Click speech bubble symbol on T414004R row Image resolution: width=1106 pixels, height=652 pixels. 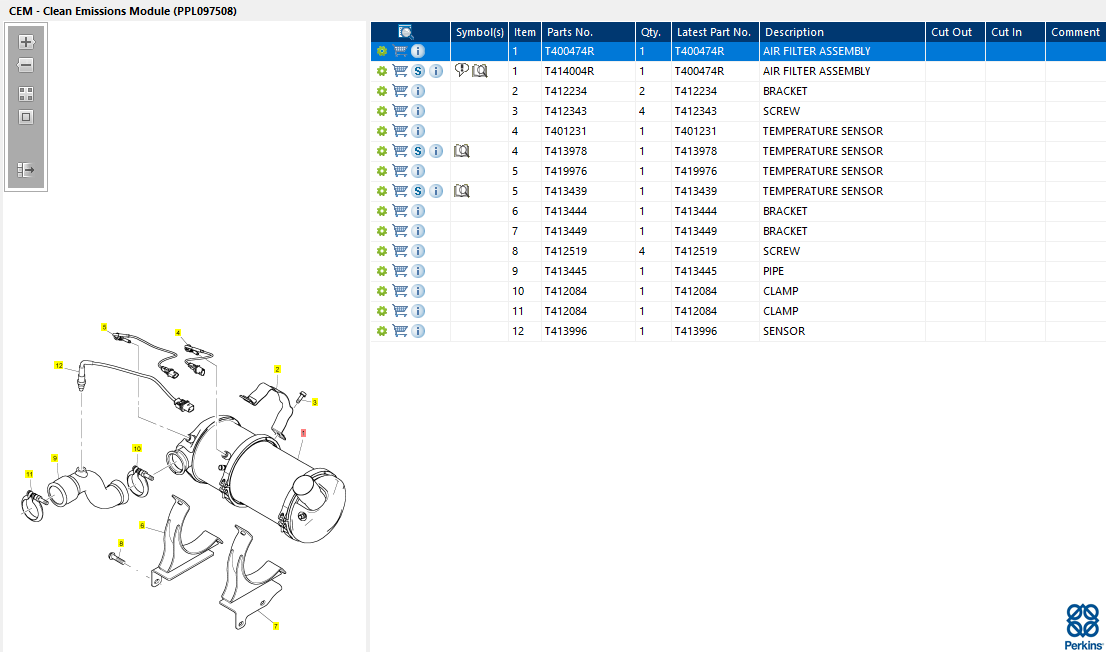(x=461, y=71)
